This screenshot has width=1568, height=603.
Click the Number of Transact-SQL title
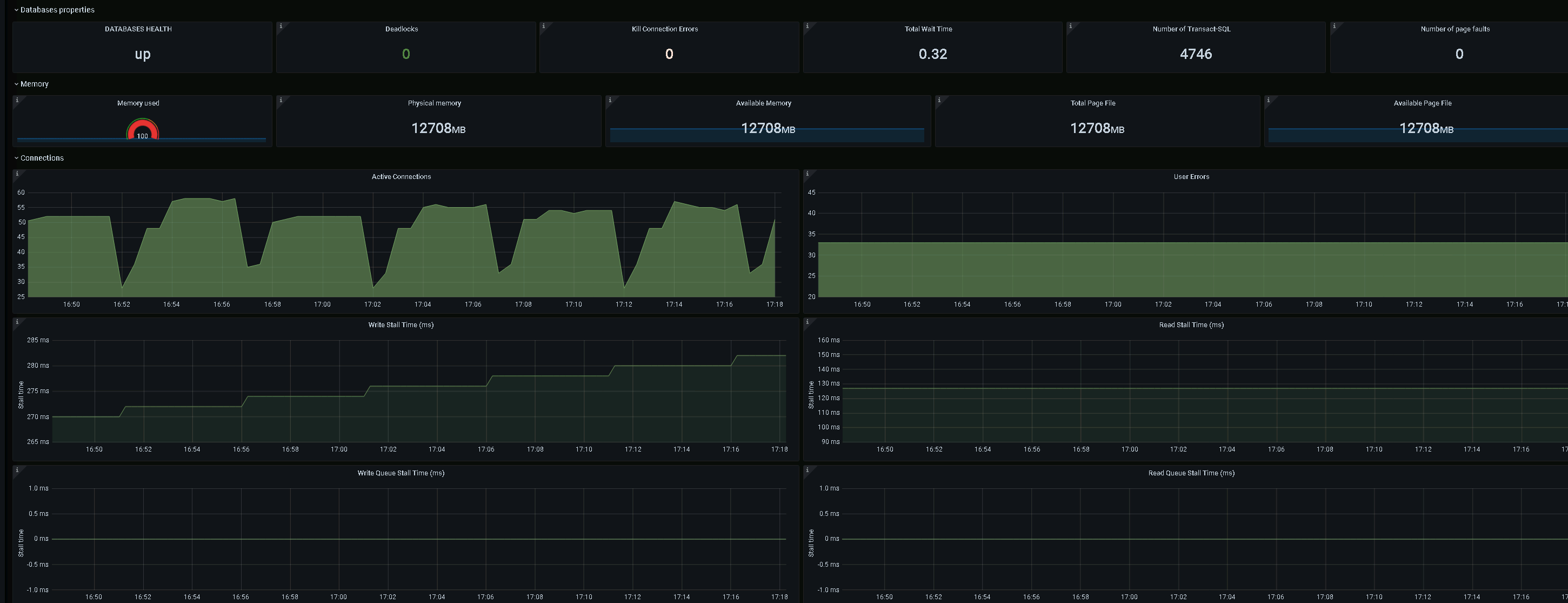(1191, 29)
